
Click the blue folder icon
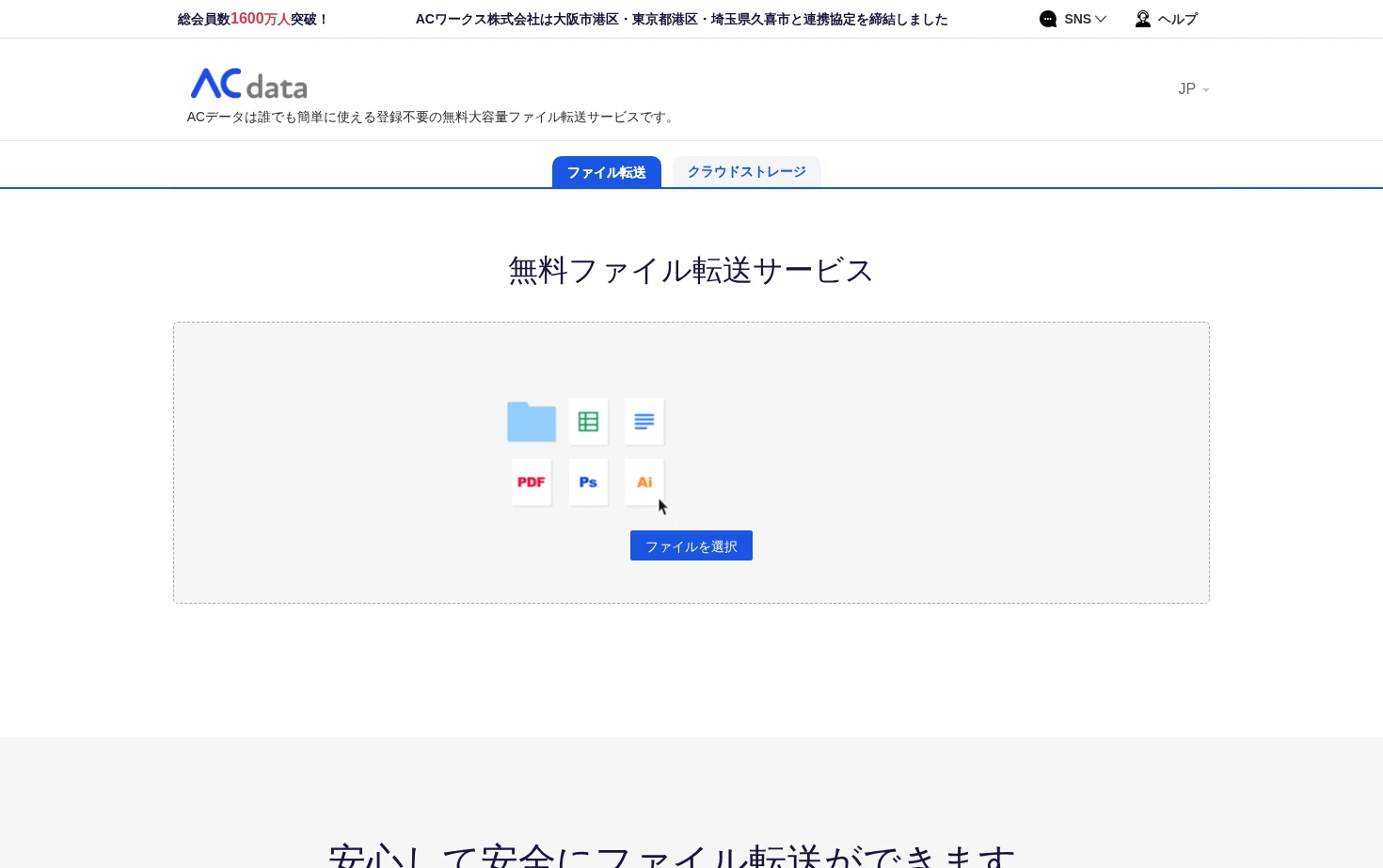[532, 421]
